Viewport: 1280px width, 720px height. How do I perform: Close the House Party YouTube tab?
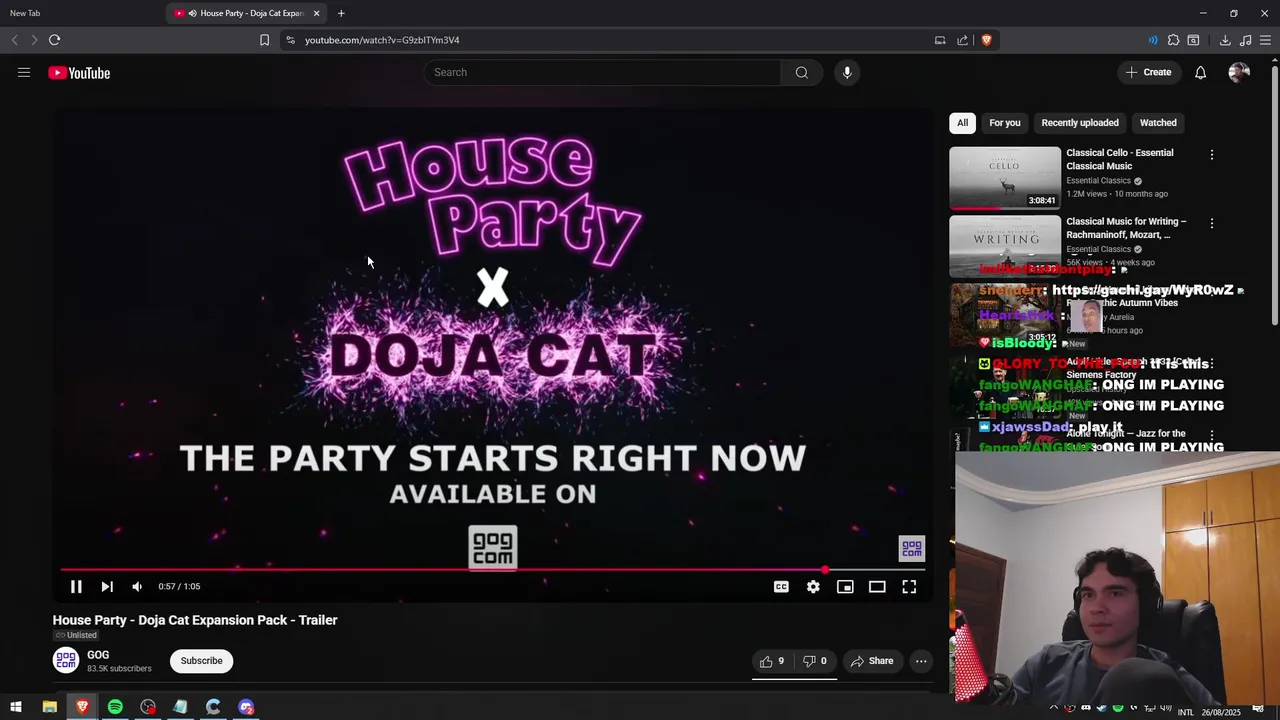tap(316, 13)
